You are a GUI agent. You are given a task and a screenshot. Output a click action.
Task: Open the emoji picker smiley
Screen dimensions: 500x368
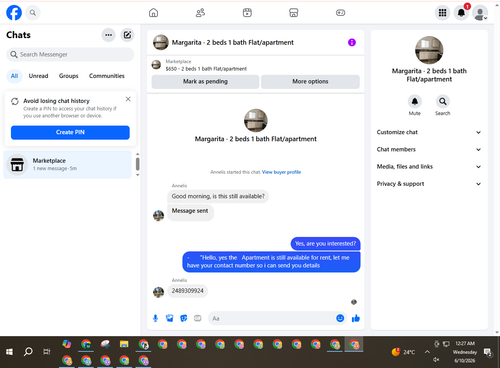(x=340, y=318)
